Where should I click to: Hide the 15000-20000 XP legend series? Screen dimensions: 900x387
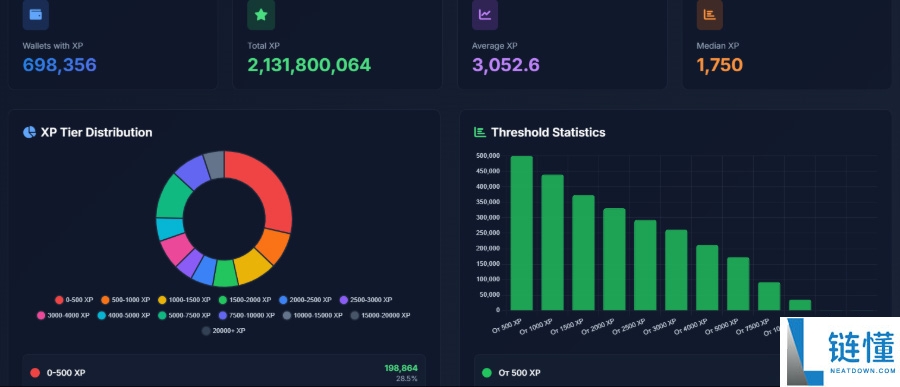(x=381, y=315)
